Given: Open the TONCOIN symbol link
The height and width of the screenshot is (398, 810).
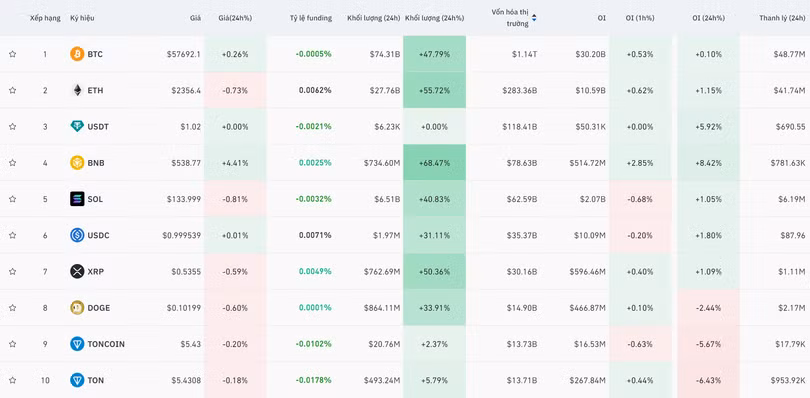Looking at the screenshot, I should [x=106, y=344].
